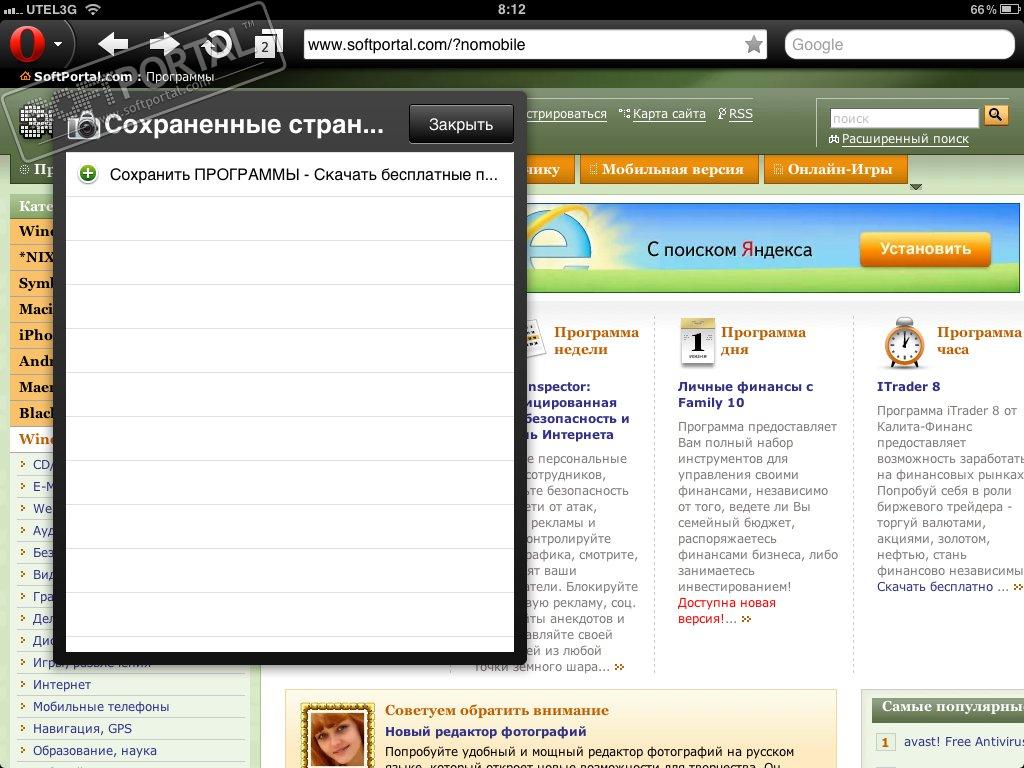Open Карта сайта link
1024x768 pixels.
(x=669, y=114)
